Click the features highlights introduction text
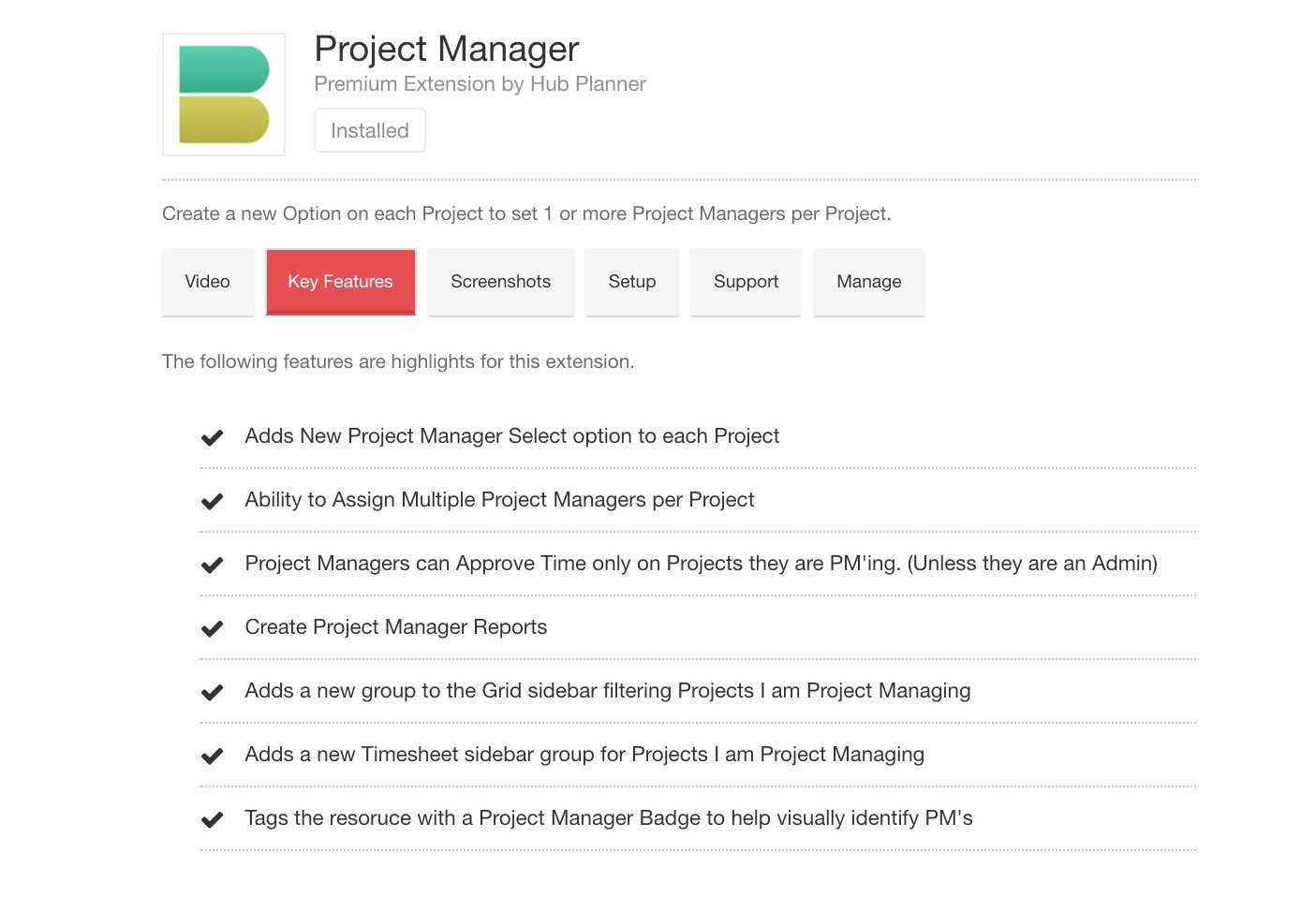Image resolution: width=1316 pixels, height=911 pixels. point(398,361)
